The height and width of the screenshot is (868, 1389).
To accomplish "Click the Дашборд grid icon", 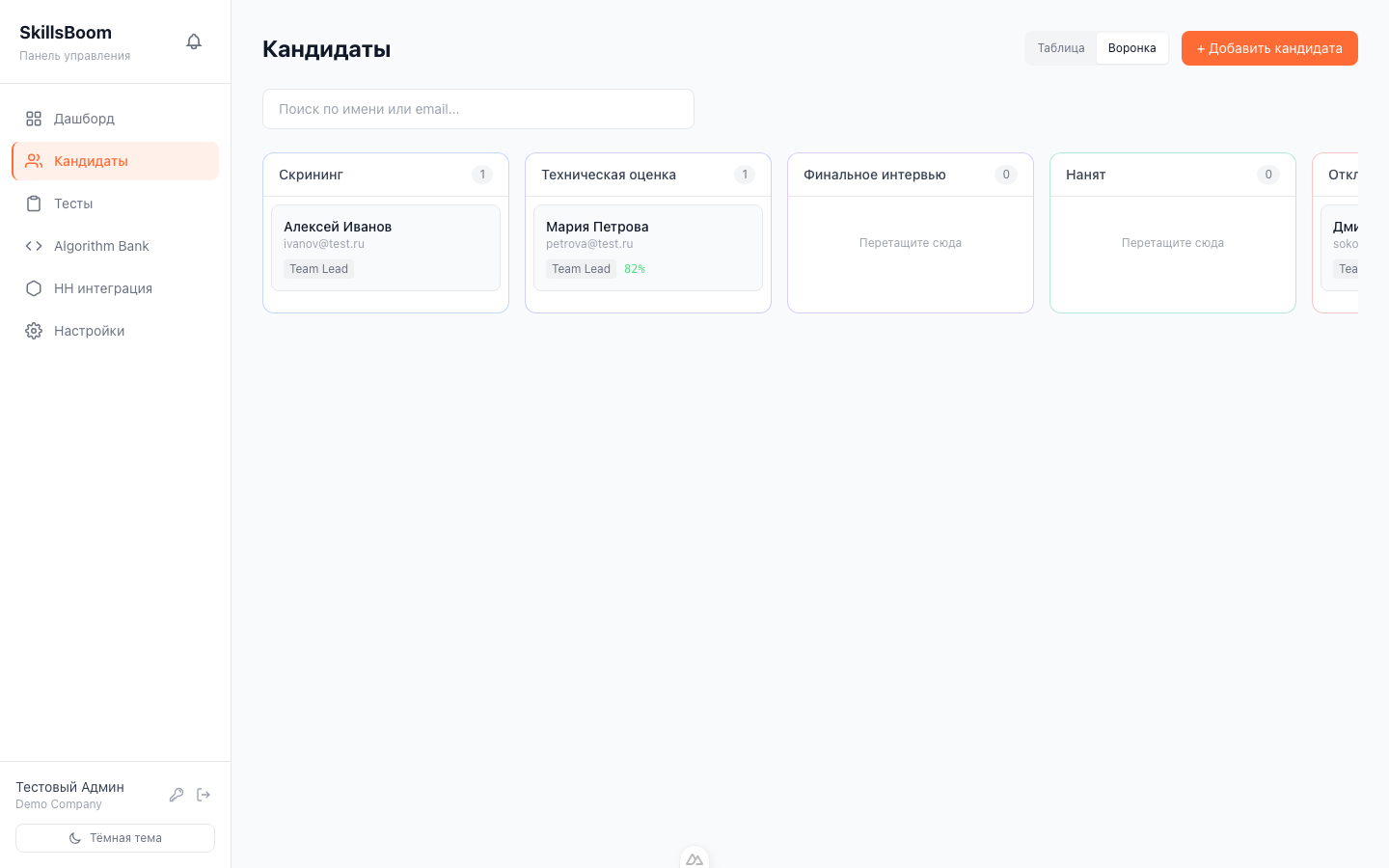I will pos(34,119).
